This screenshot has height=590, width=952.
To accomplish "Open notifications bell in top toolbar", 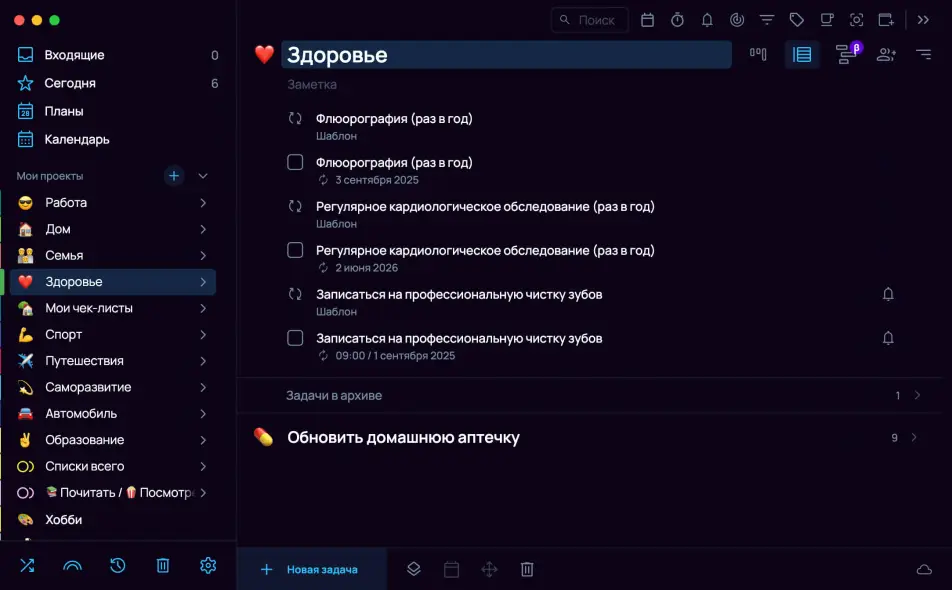I will (x=707, y=20).
